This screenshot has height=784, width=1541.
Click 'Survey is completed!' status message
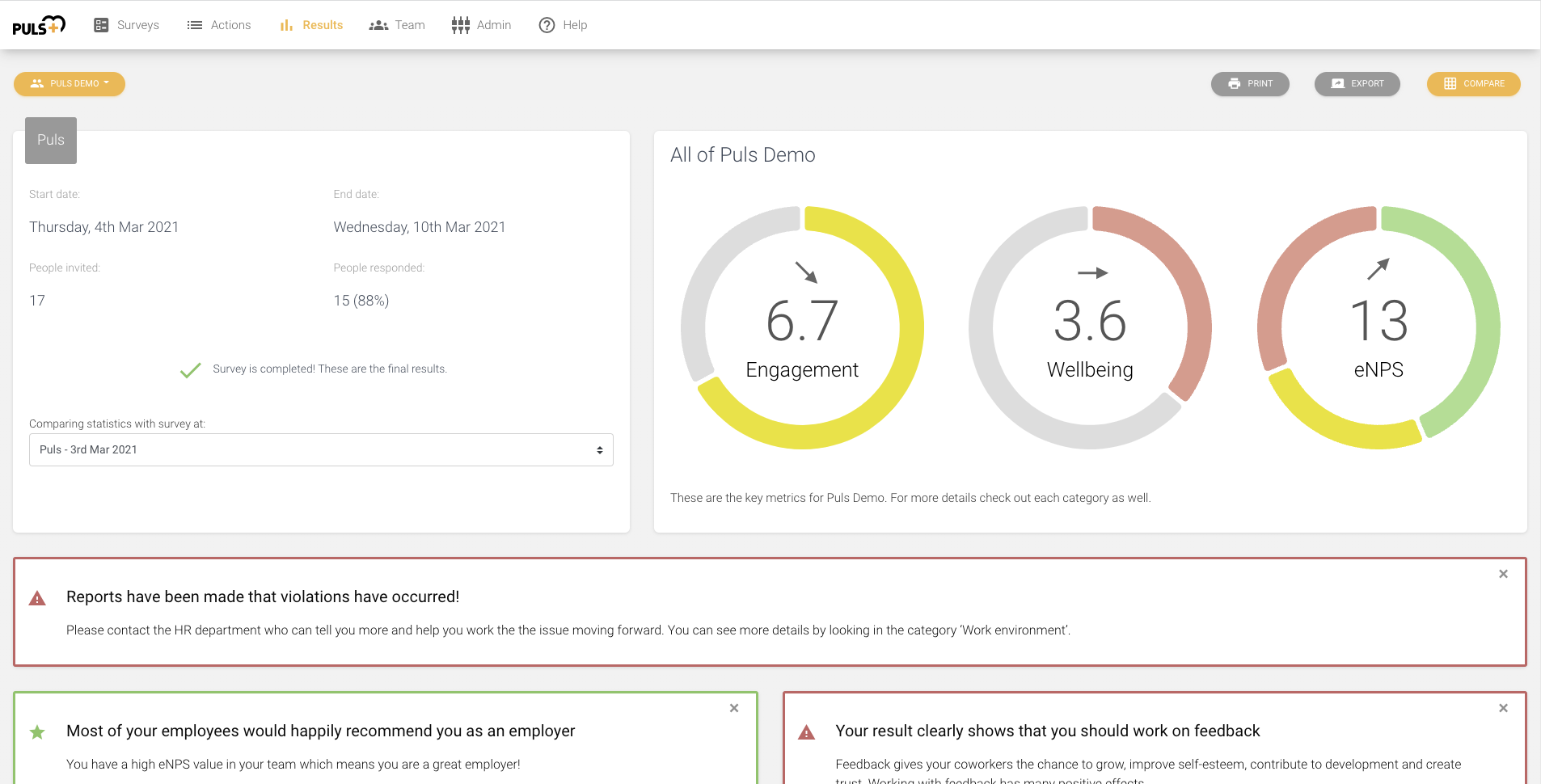click(330, 369)
